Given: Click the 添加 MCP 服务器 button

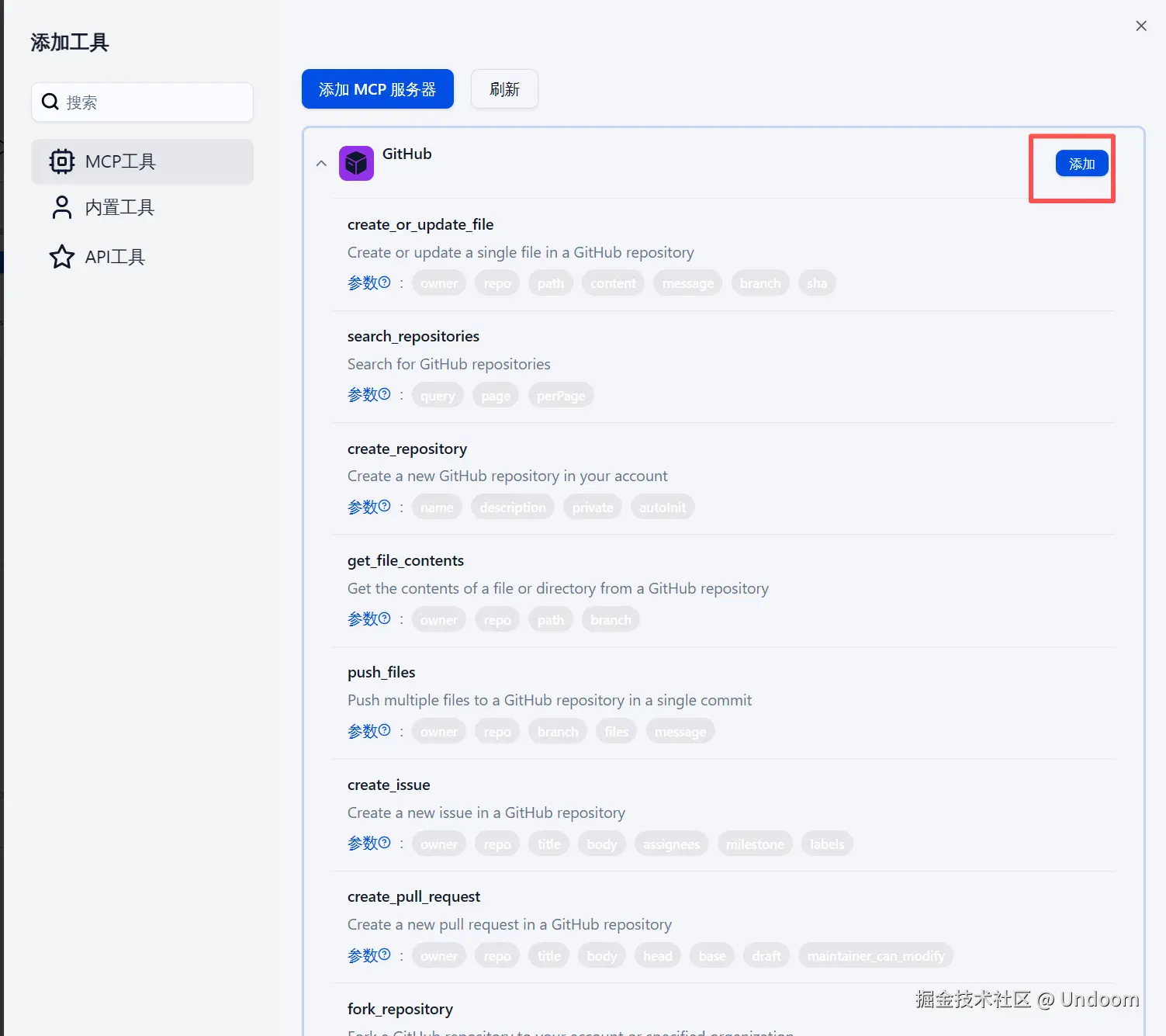Looking at the screenshot, I should (x=378, y=89).
